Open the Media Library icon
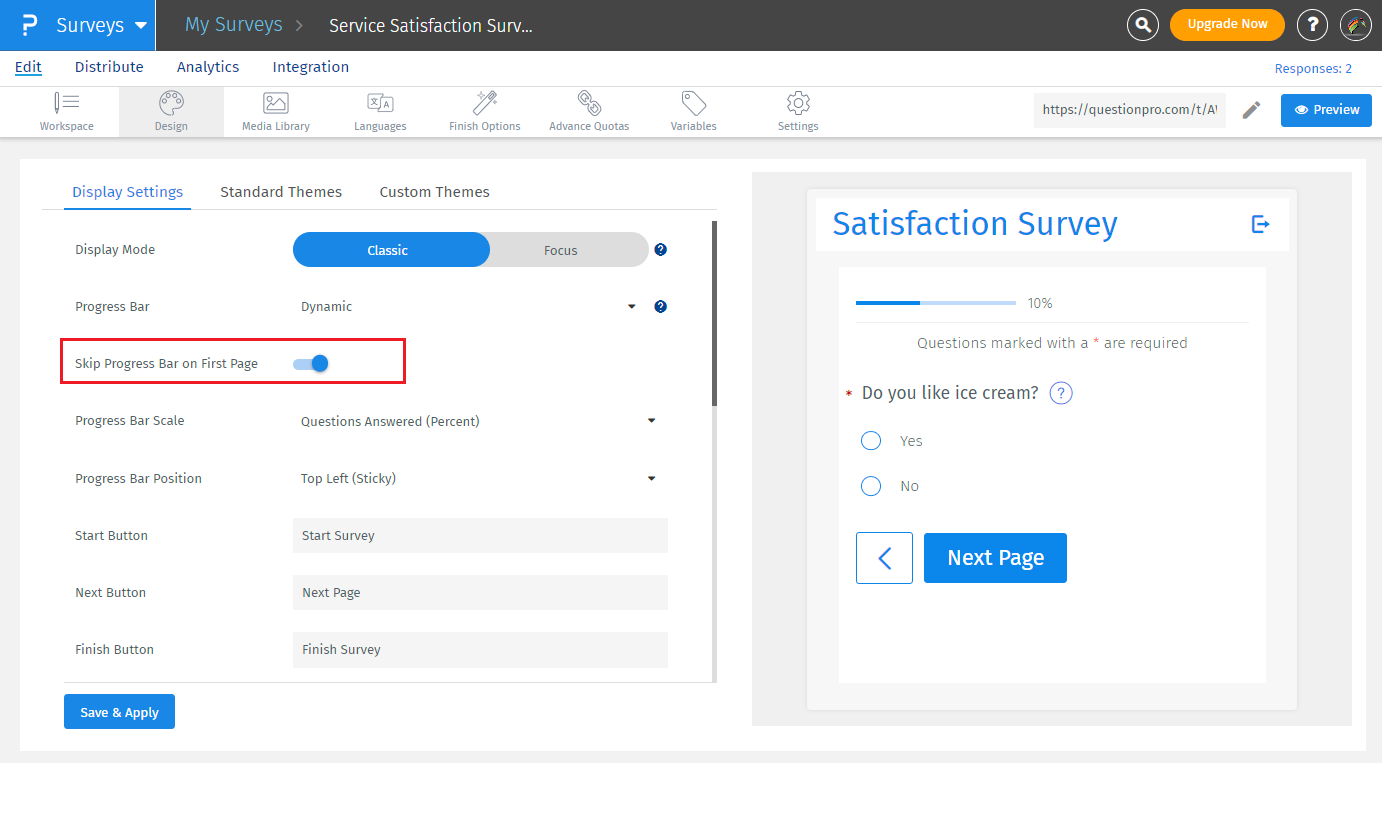Screen dimensions: 1382x814 (276, 103)
